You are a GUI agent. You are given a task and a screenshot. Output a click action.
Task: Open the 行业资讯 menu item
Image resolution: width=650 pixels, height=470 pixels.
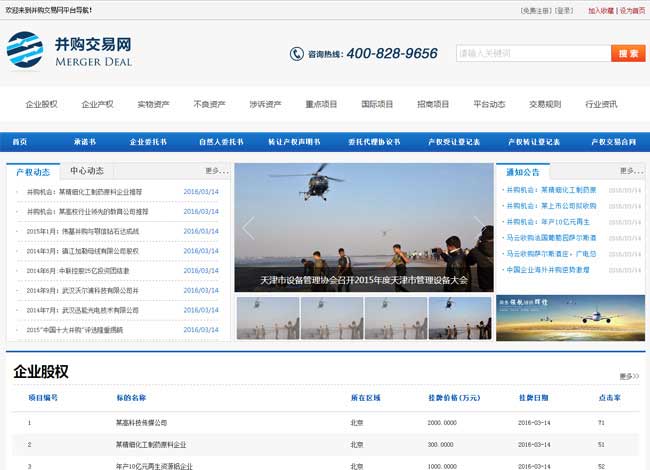coord(601,104)
